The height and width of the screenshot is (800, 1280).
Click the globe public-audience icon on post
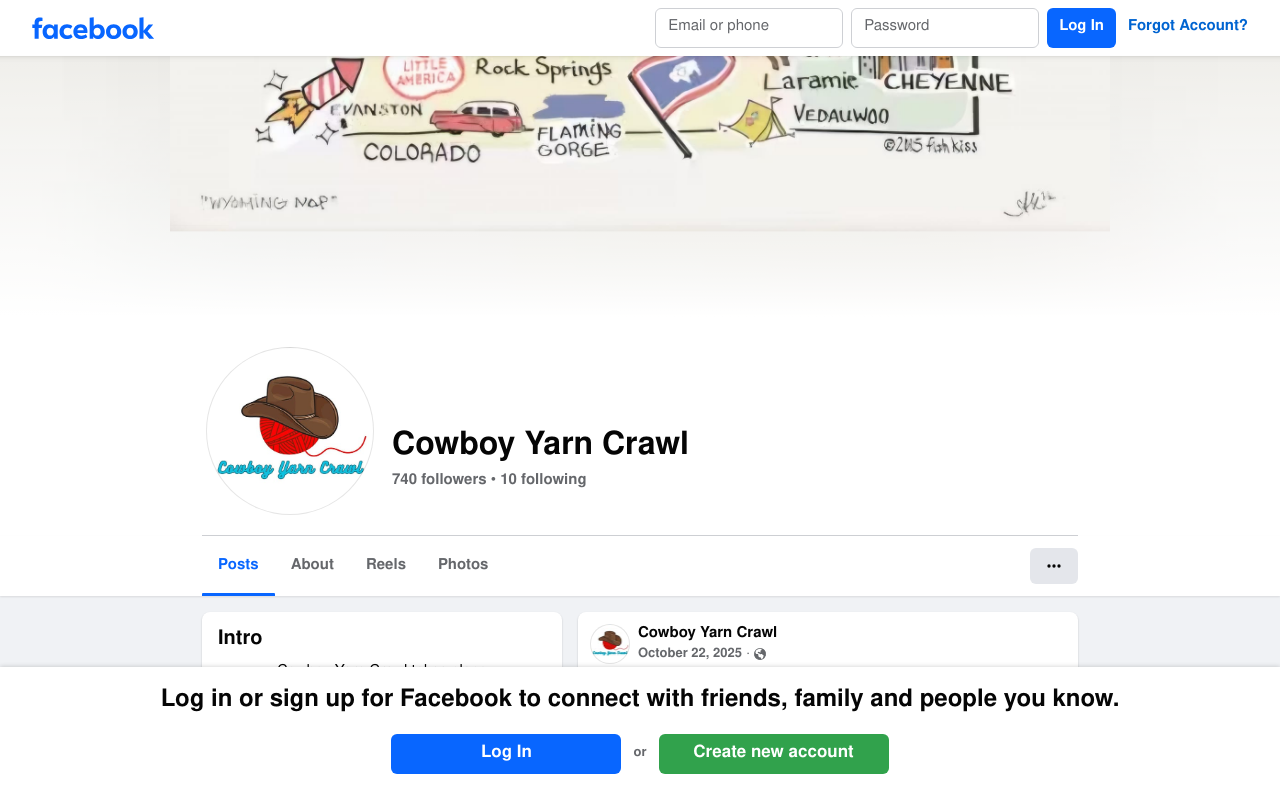point(760,654)
